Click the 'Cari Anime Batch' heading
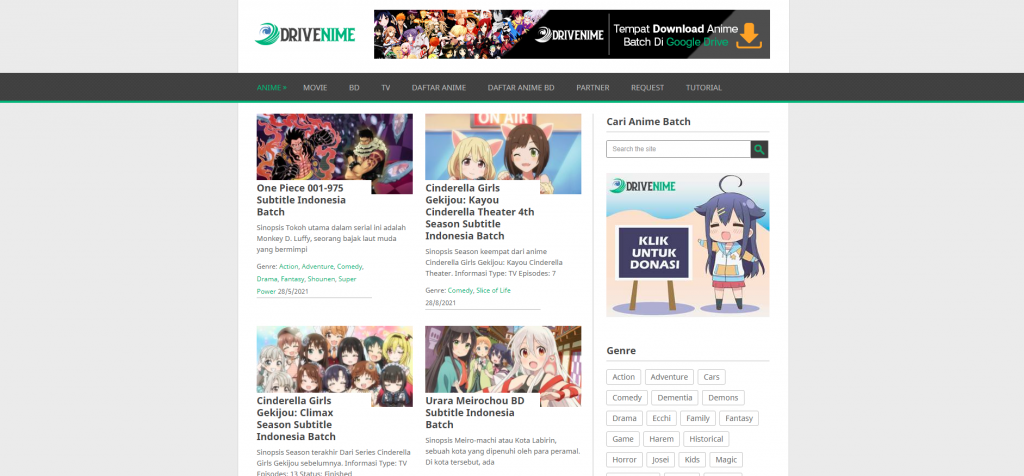1024x476 pixels. 648,121
